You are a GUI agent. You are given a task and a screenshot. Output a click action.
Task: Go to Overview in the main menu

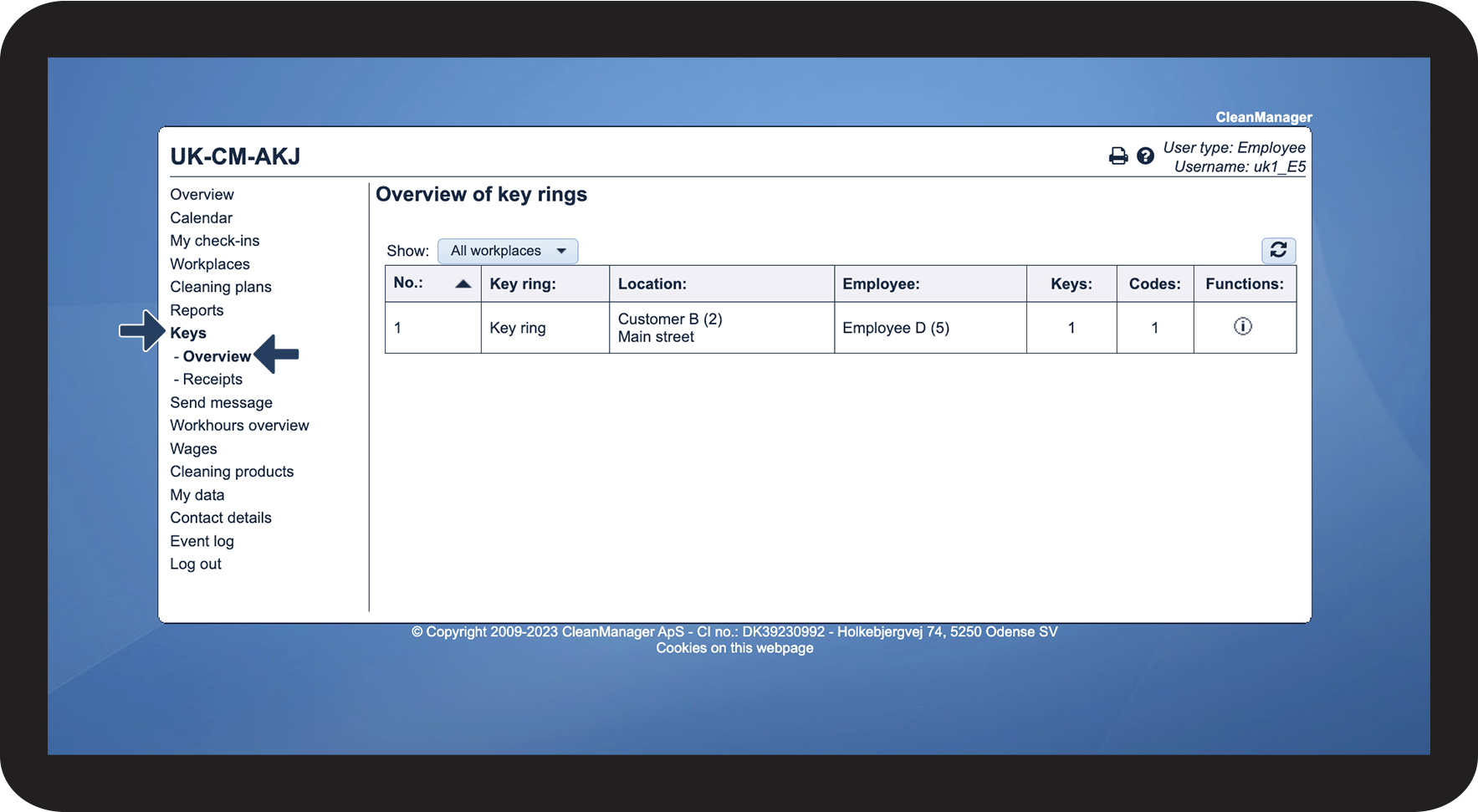[202, 195]
